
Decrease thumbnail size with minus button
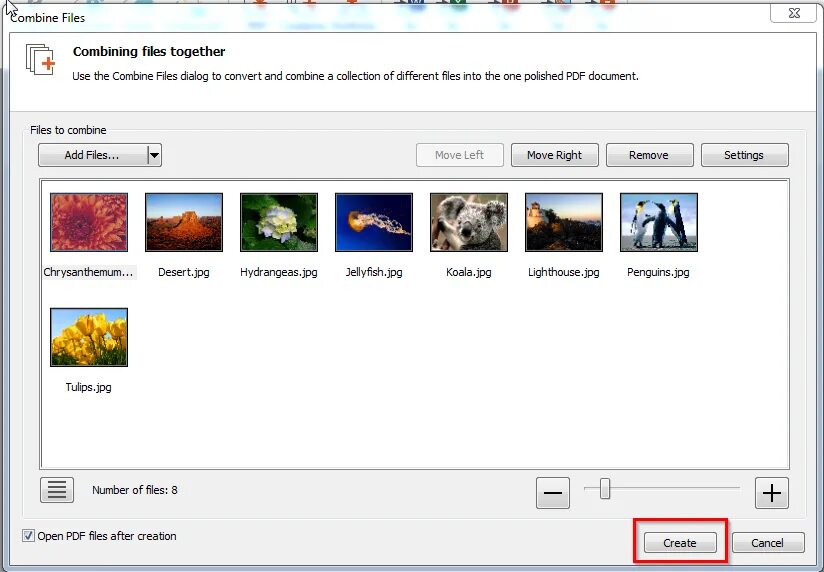[553, 493]
